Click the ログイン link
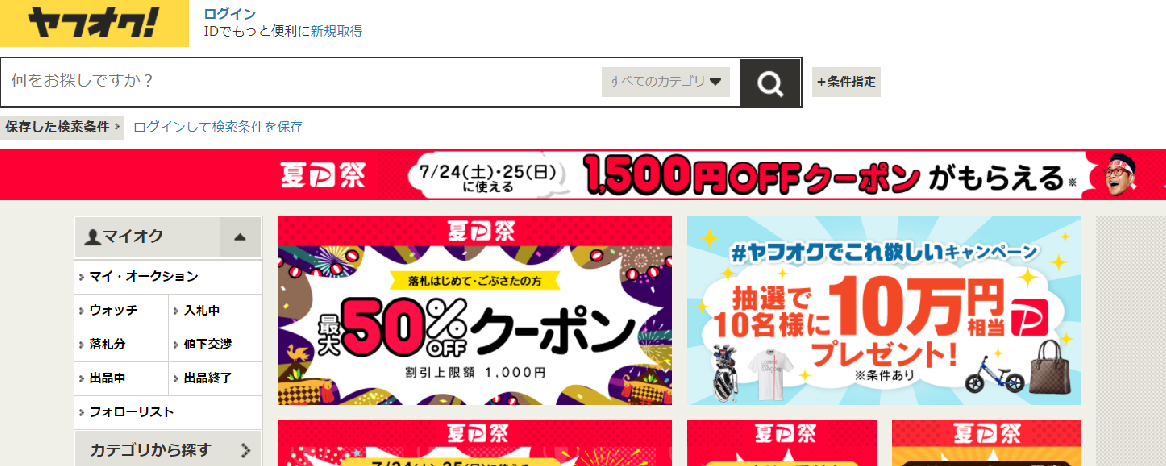Screen dimensions: 1166x466 229,14
